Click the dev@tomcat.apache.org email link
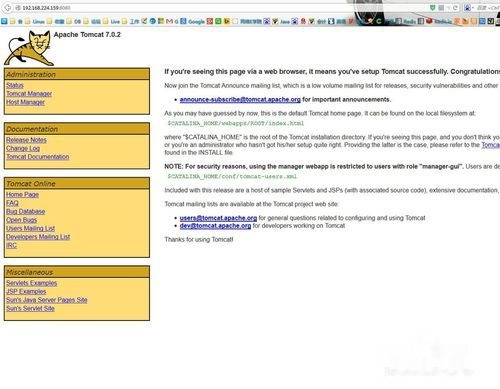This screenshot has width=500, height=389. (x=215, y=226)
